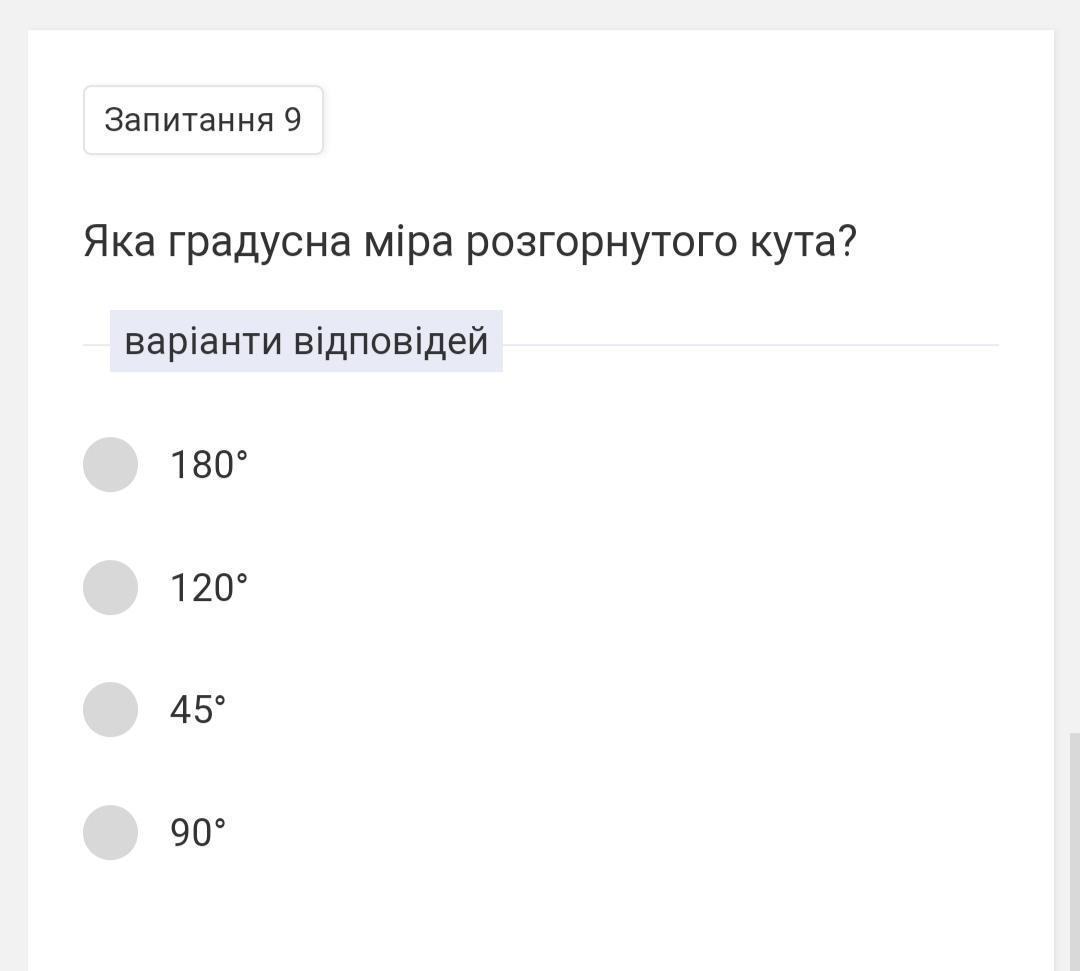Click the word Яка starting the question
The height and width of the screenshot is (971, 1080).
tap(119, 241)
